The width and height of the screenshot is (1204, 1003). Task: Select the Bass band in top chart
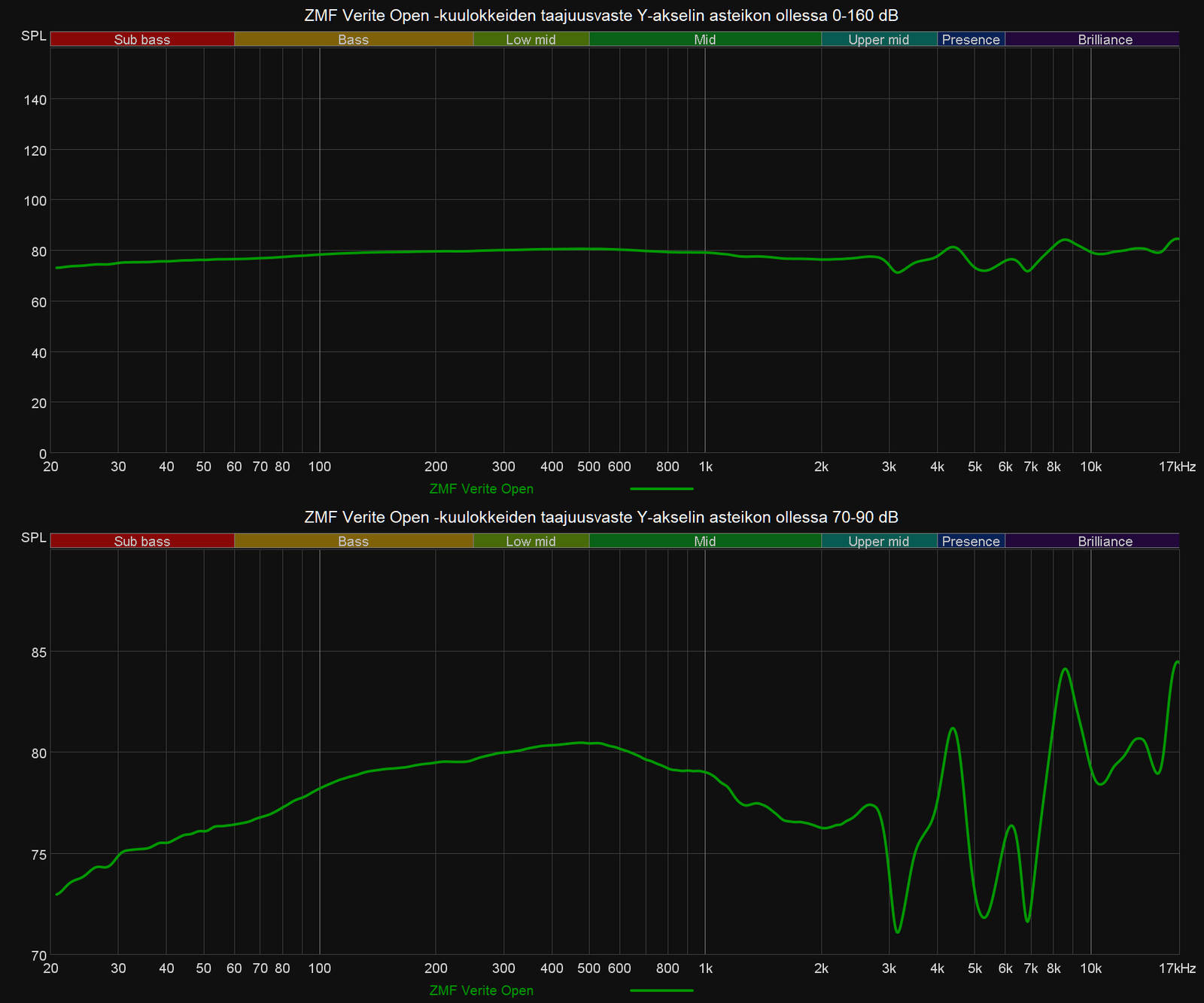pyautogui.click(x=354, y=40)
